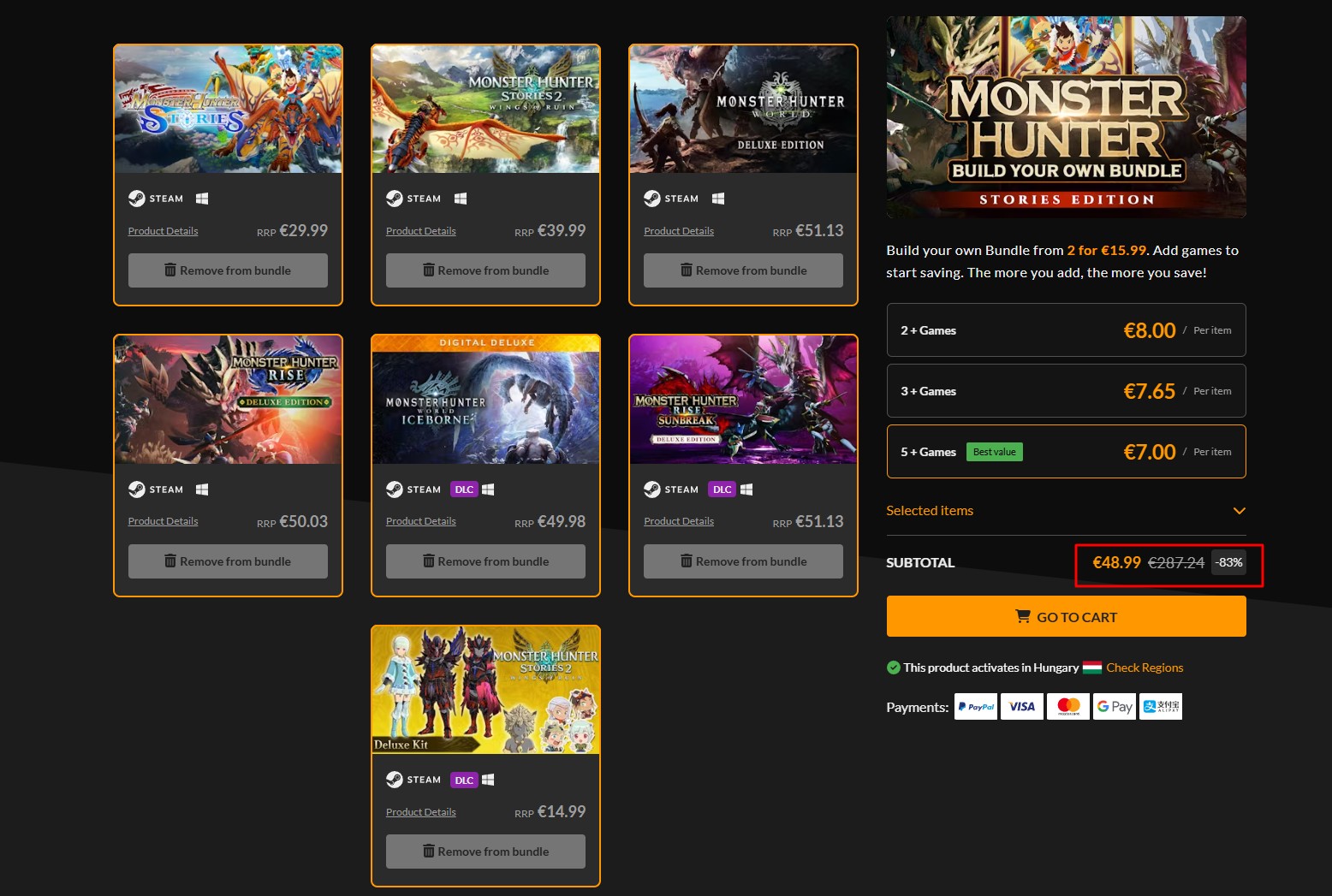Remove Sunbreak Deluxe from bundle
This screenshot has width=1332, height=896.
coord(743,561)
